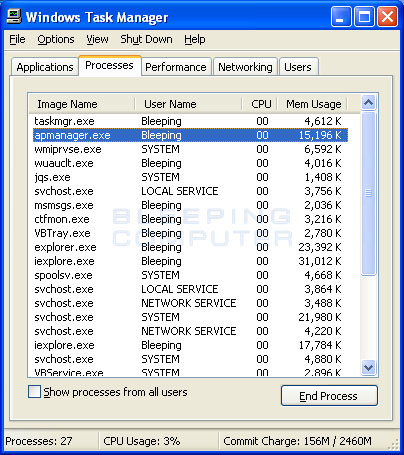Screen dimensions: 404x455
Task: Open the Shut Down menu
Action: pos(146,39)
